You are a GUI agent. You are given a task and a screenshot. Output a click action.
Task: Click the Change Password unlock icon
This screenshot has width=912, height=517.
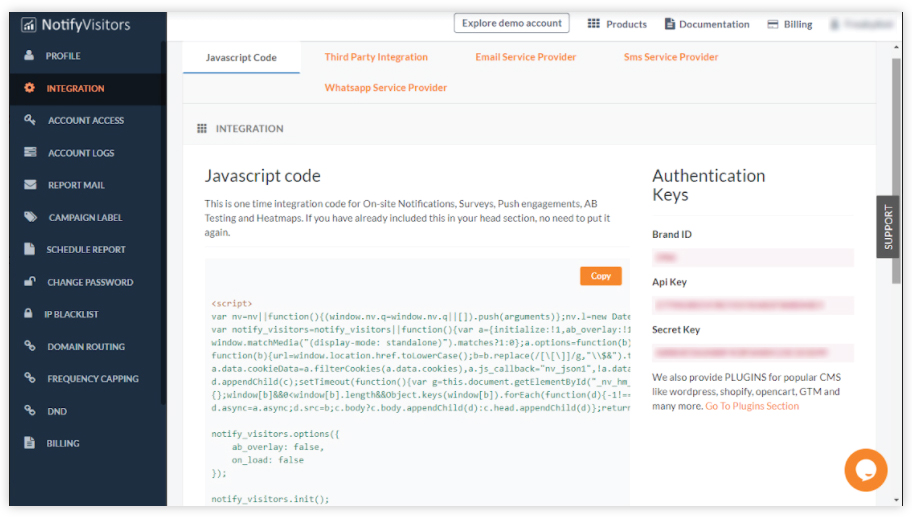coord(30,281)
